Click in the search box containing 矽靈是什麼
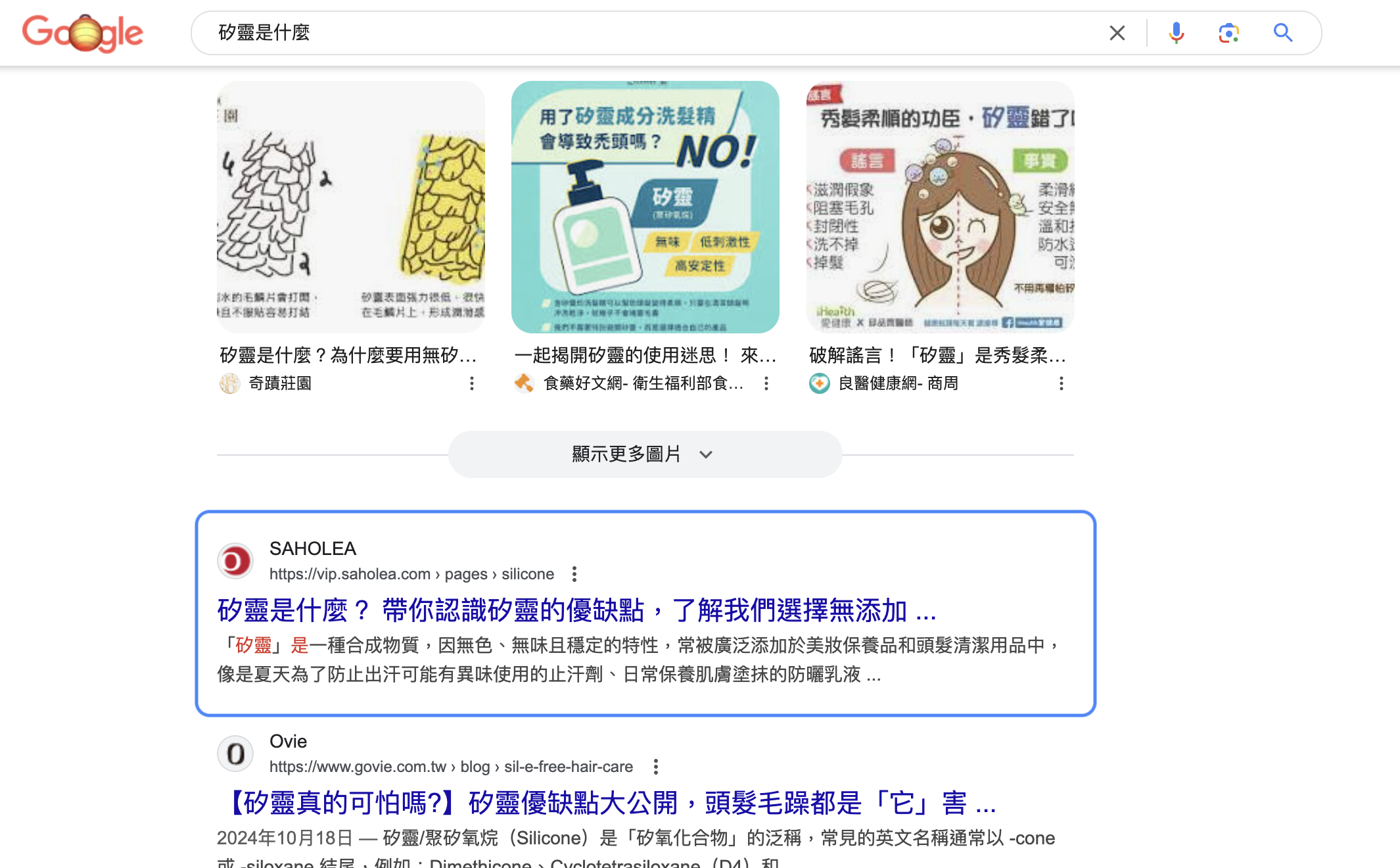1400x868 pixels. 657,33
